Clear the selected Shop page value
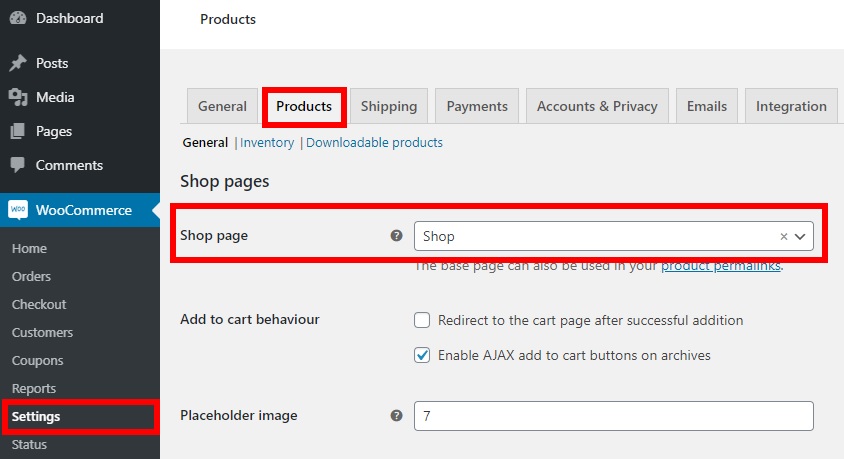The height and width of the screenshot is (459, 844). [x=784, y=237]
